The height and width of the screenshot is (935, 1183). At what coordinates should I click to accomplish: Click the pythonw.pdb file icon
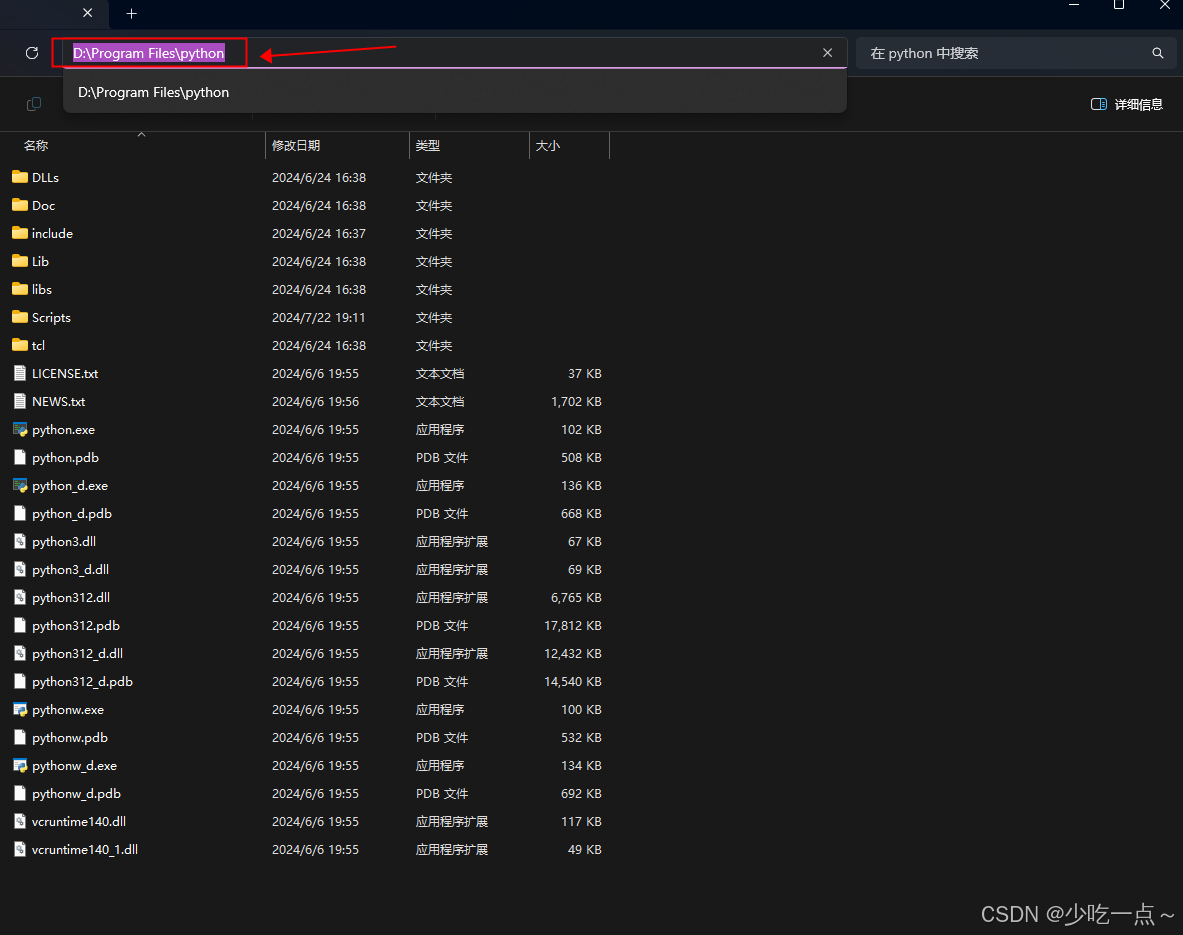pos(20,737)
